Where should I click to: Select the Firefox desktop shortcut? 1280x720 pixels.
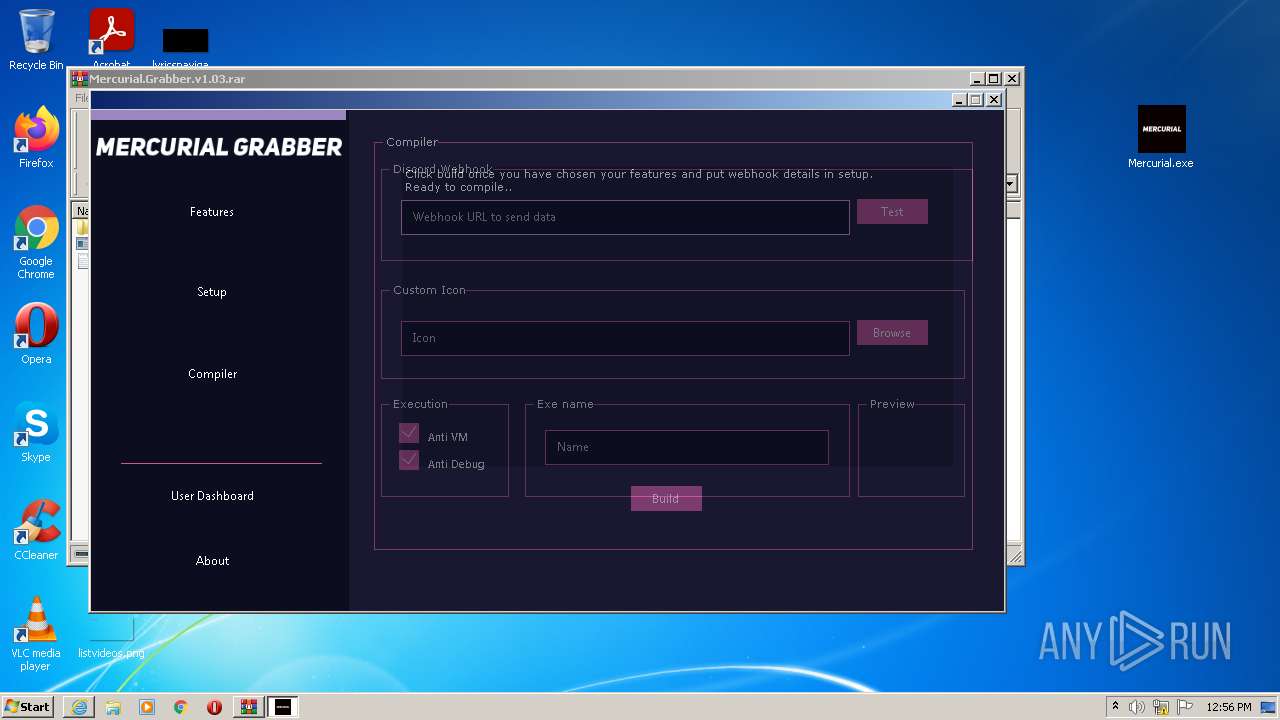click(x=36, y=139)
